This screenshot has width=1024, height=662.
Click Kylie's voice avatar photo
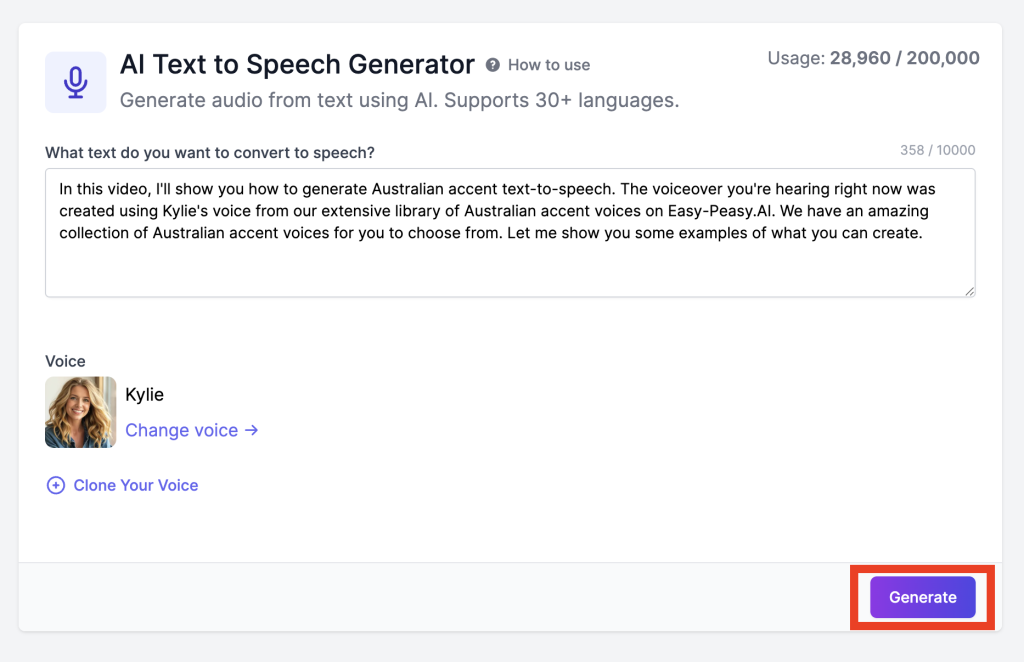pyautogui.click(x=81, y=412)
